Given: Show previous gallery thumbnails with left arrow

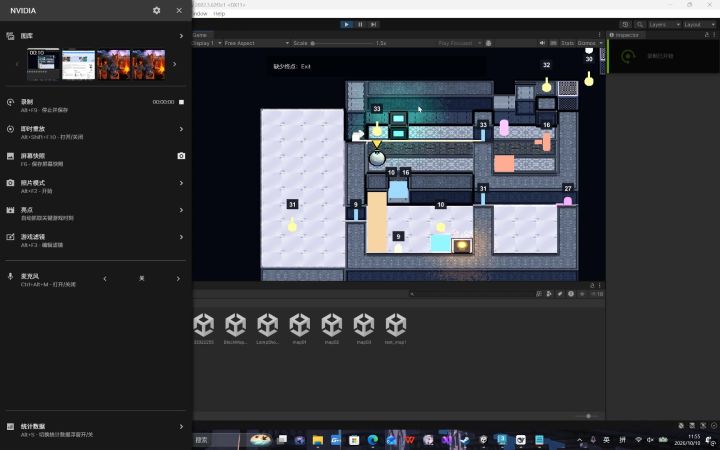Looking at the screenshot, I should coord(17,64).
